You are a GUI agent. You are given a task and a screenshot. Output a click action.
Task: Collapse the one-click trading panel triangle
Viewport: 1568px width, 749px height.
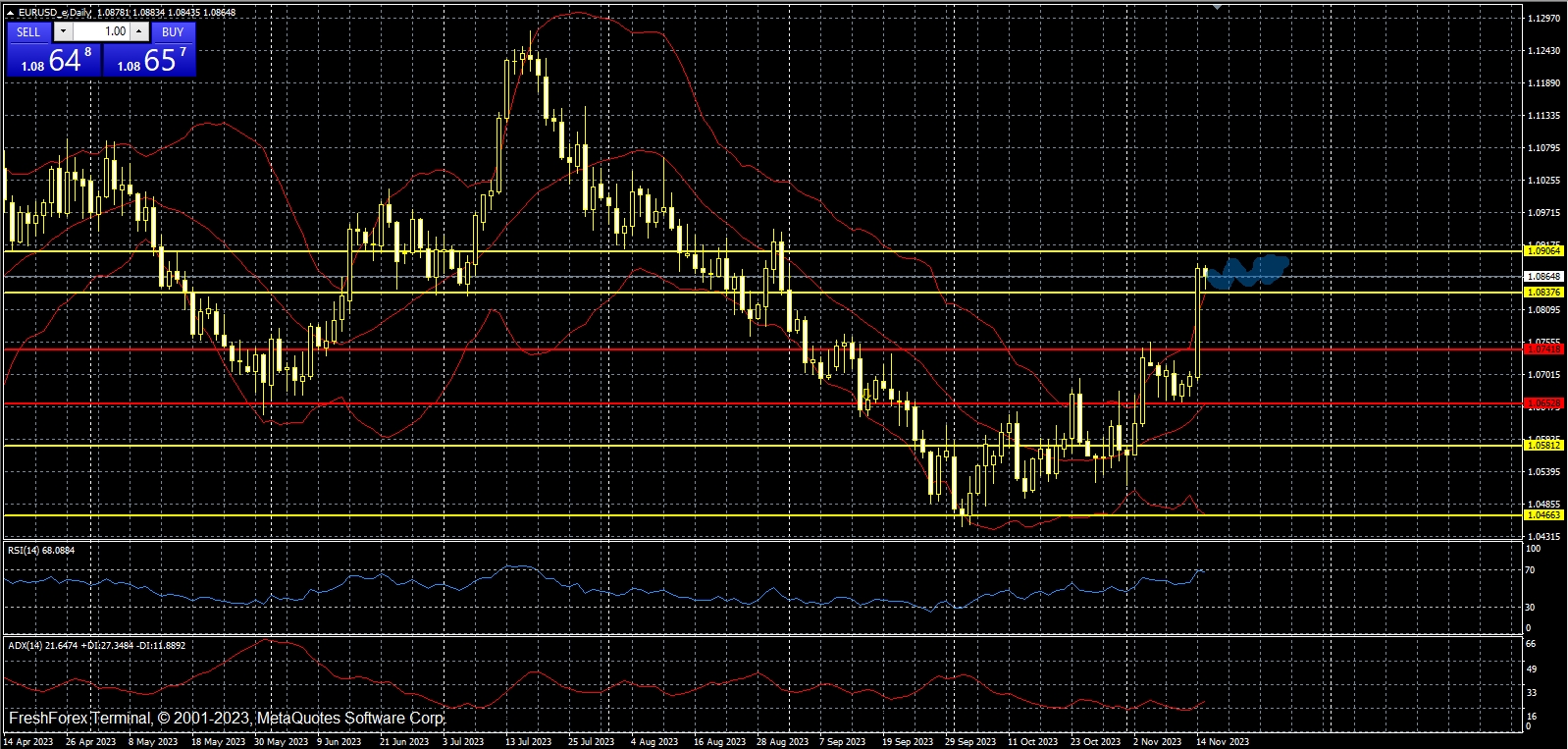[10, 13]
